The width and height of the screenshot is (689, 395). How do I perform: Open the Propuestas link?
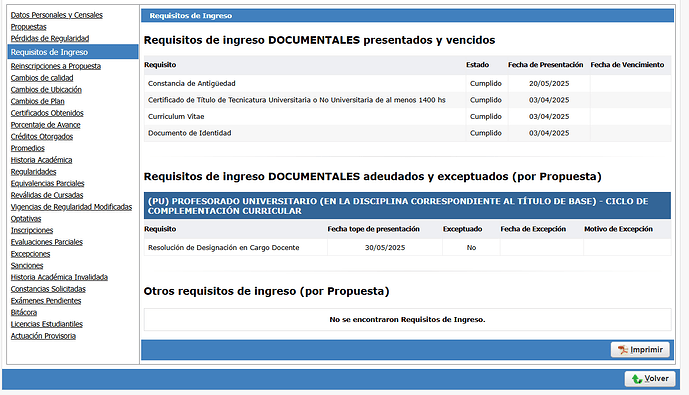click(x=29, y=27)
